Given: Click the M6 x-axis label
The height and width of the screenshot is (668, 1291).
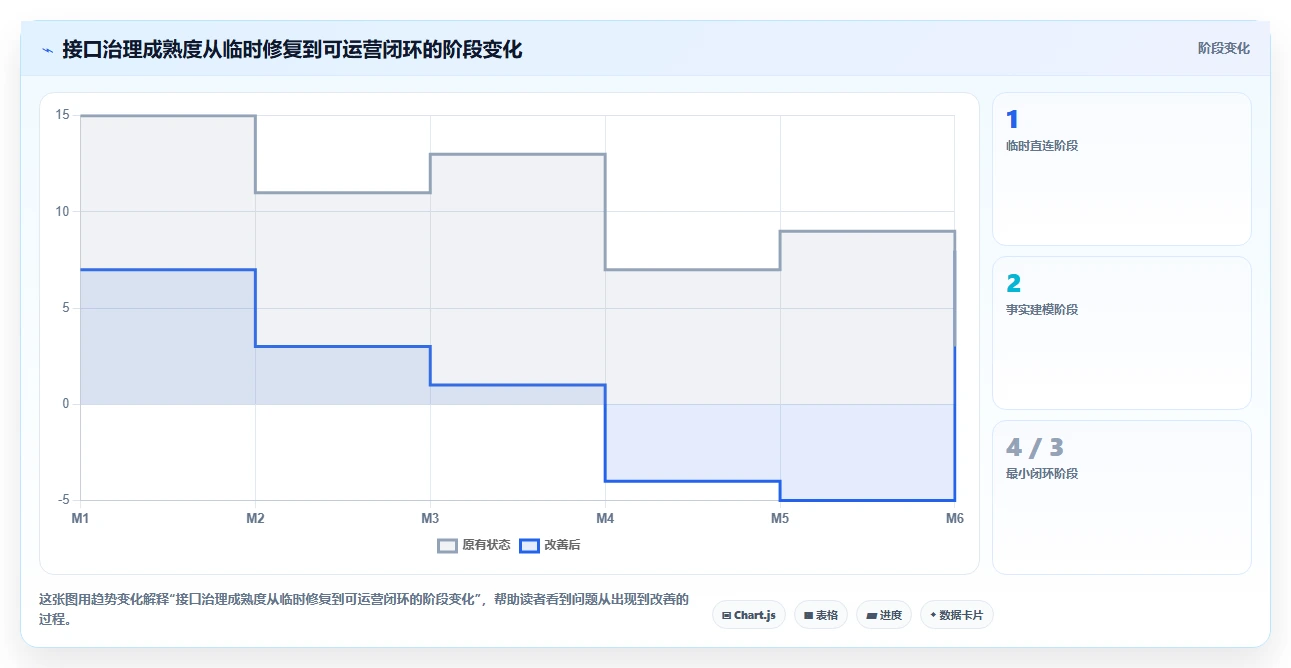Looking at the screenshot, I should point(955,518).
